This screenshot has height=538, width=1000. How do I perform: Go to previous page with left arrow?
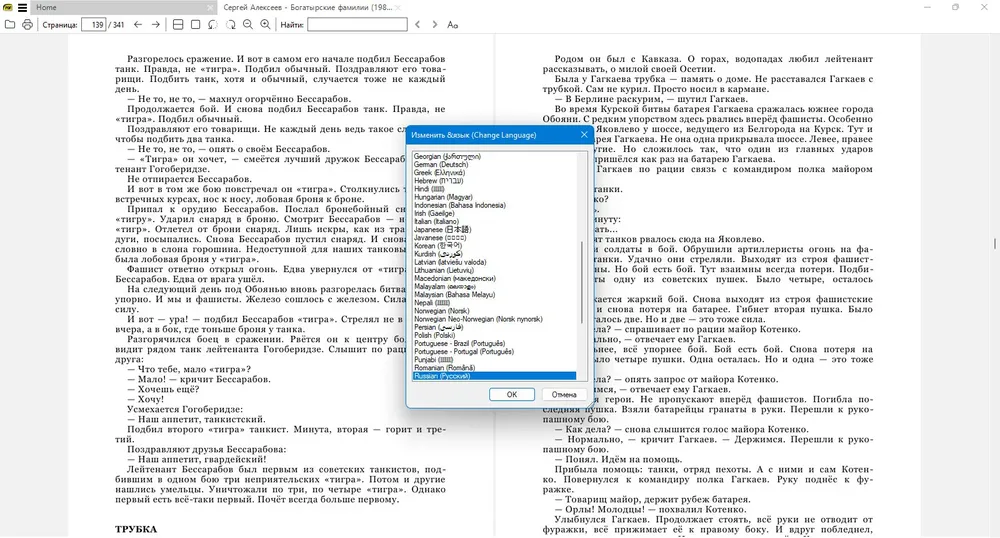coord(138,25)
